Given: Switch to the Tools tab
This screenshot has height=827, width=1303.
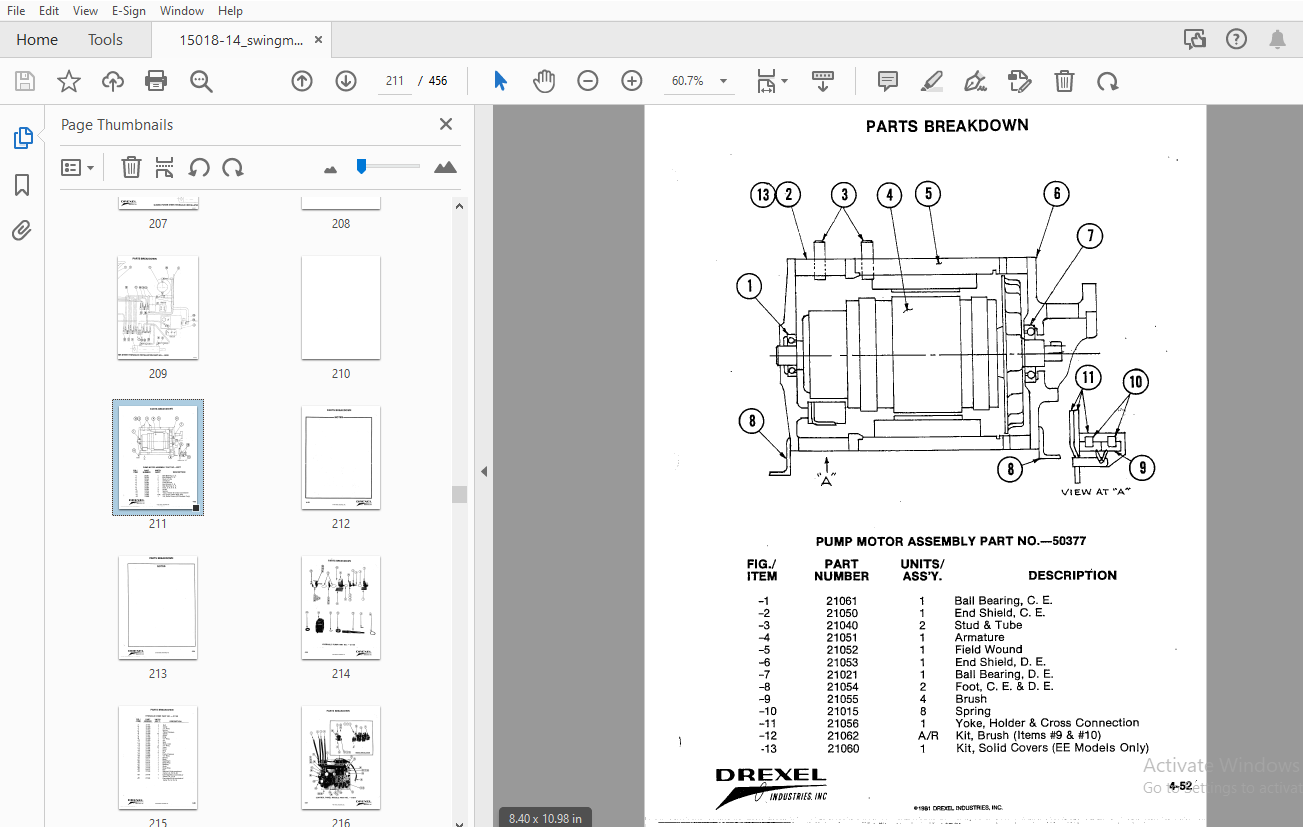Looking at the screenshot, I should coord(105,40).
